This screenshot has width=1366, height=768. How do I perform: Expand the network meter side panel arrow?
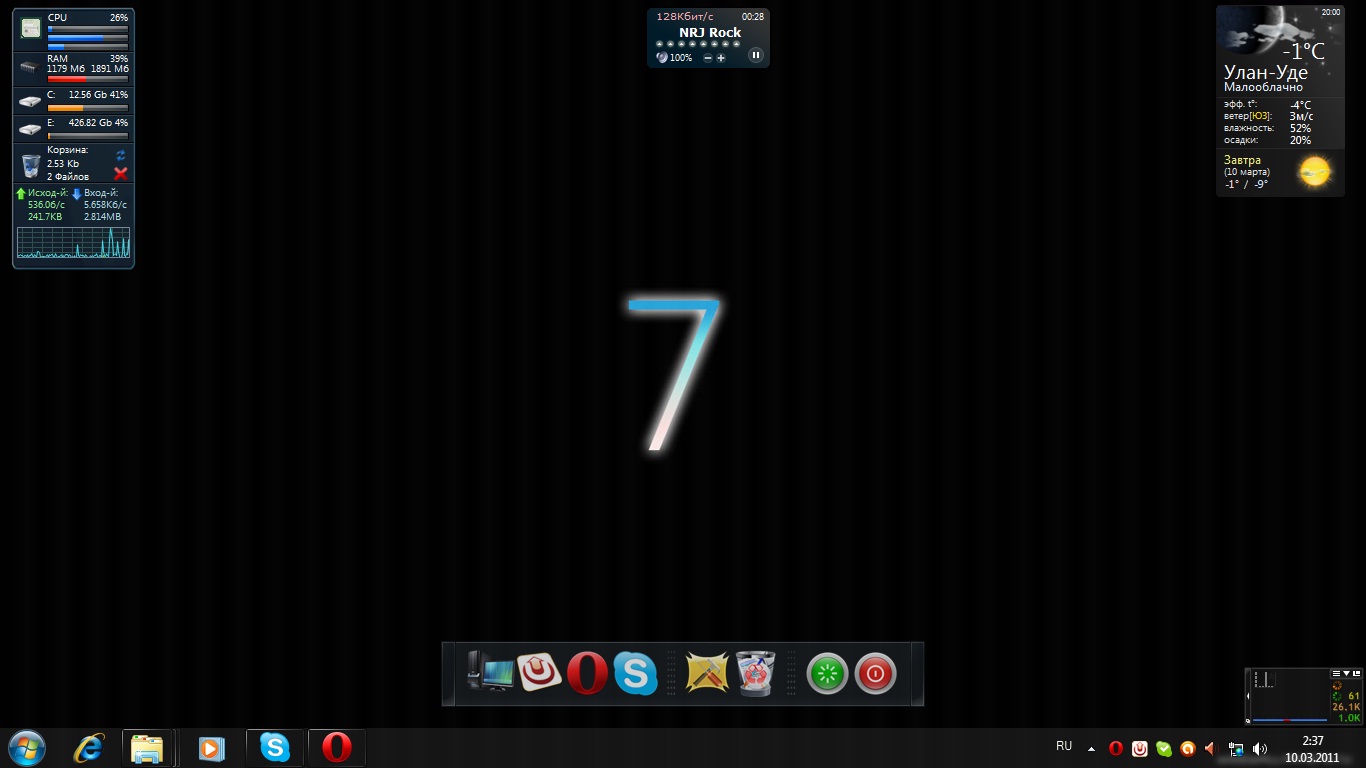click(x=1248, y=695)
